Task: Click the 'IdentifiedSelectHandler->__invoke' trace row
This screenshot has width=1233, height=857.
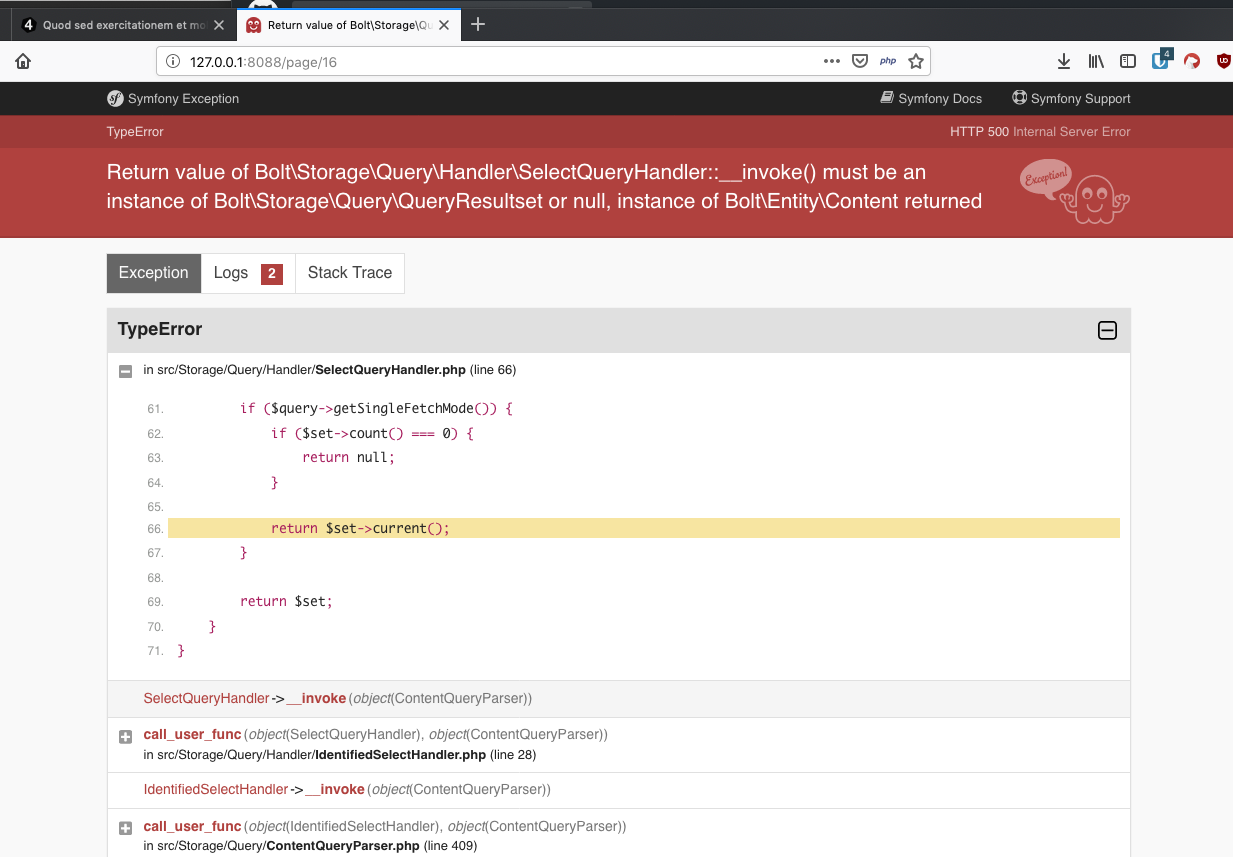Action: tap(618, 790)
